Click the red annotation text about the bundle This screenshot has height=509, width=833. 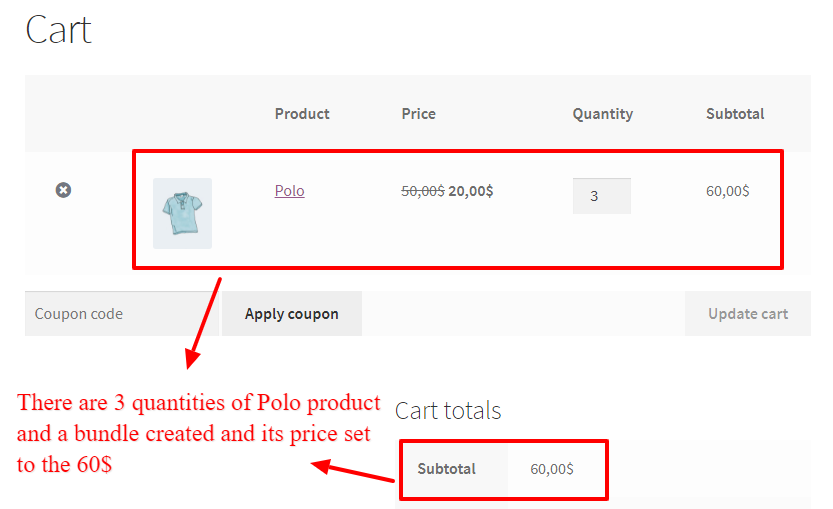point(198,434)
